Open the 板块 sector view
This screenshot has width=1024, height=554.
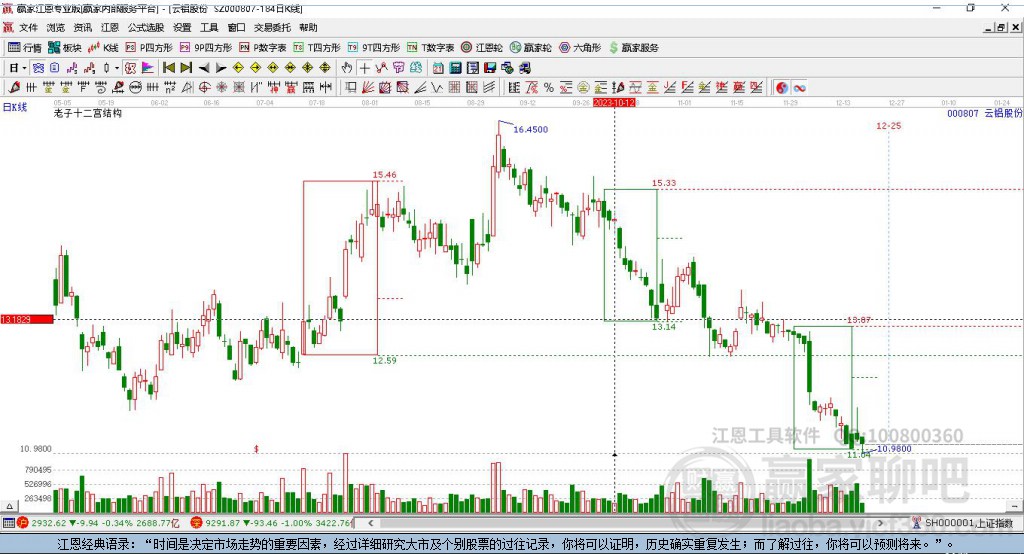click(65, 48)
